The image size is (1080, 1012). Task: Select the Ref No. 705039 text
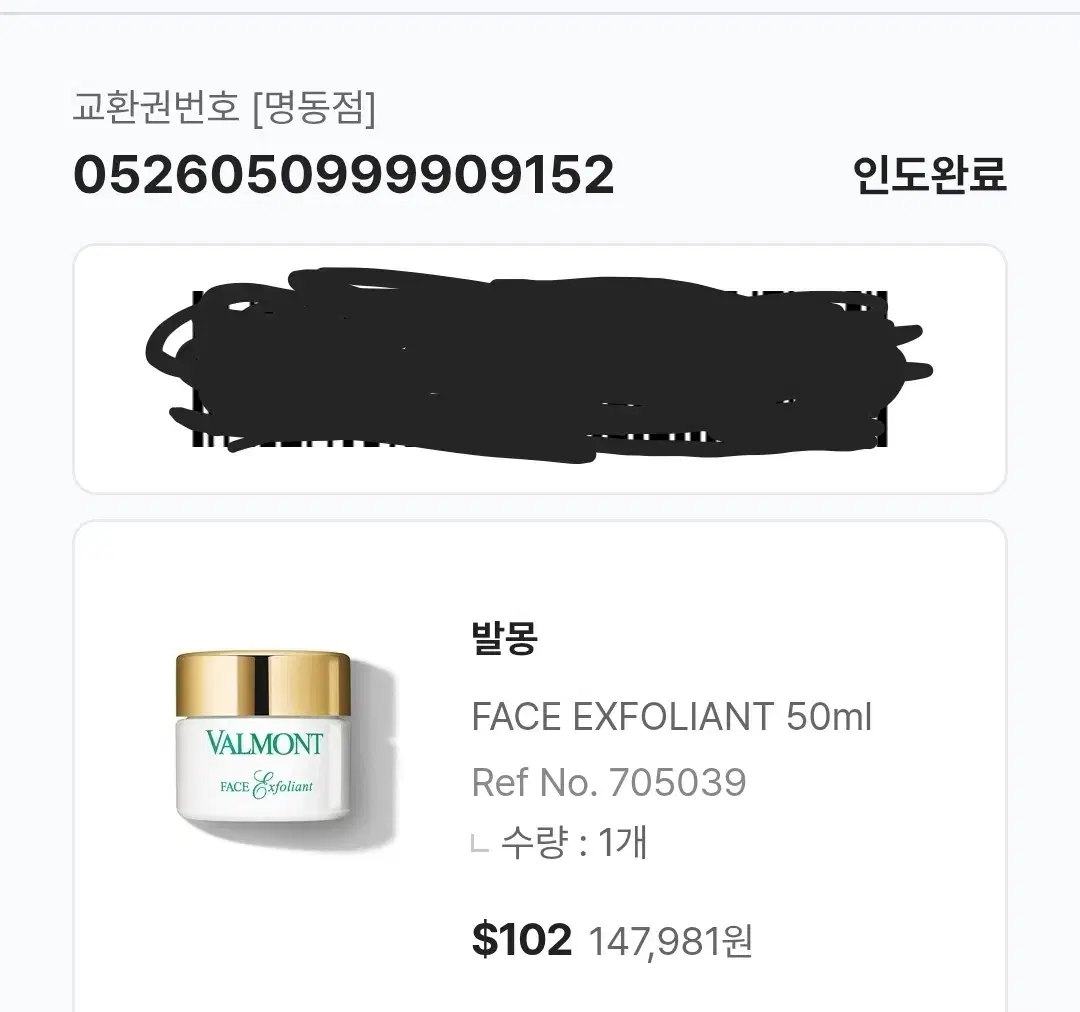(x=609, y=782)
